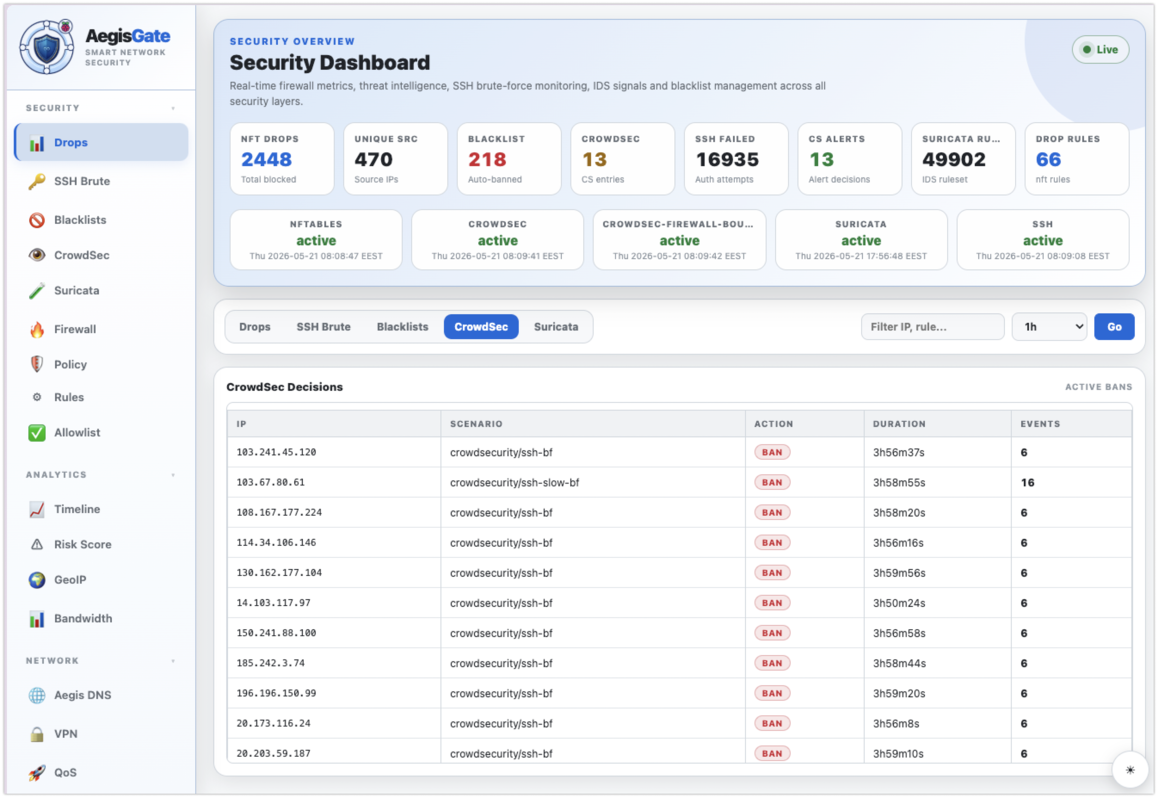Image resolution: width=1158 pixels, height=798 pixels.
Task: Open Firewall page in the sidebar
Action: 101,329
